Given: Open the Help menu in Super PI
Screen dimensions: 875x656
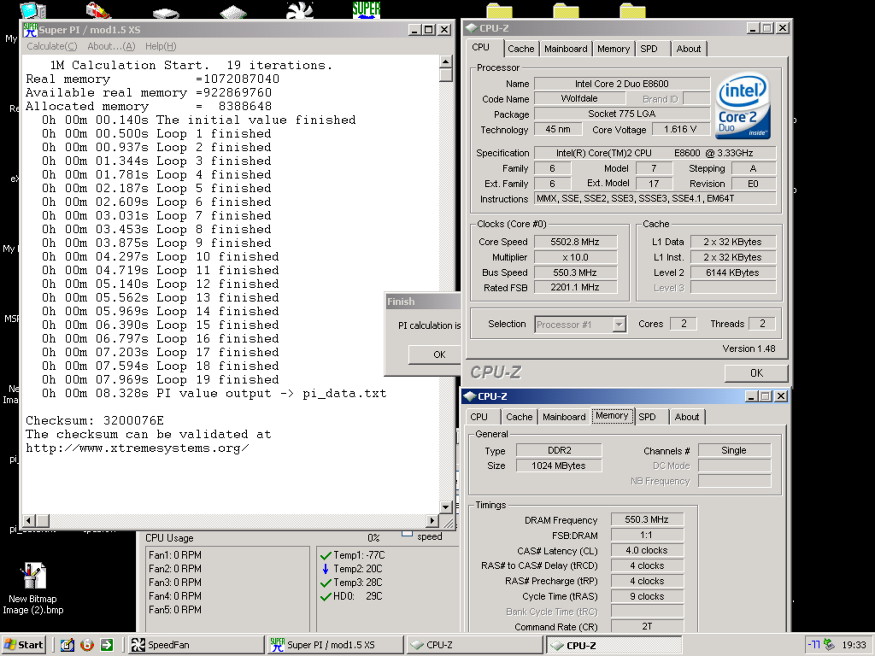Looking at the screenshot, I should (160, 46).
